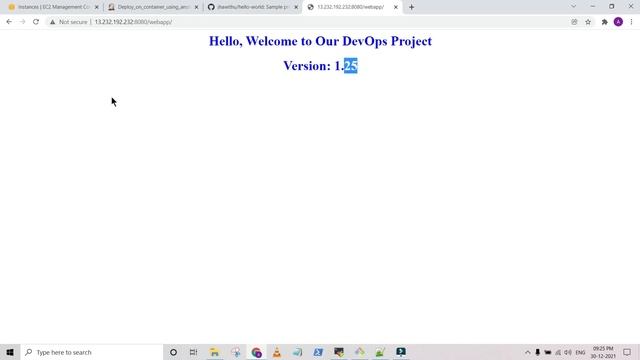Open the Not secure site info warning

click(69, 22)
